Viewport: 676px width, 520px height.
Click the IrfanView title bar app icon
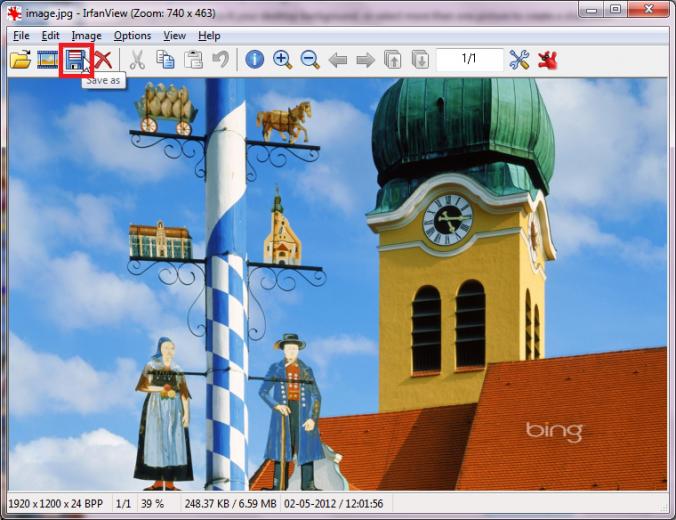pos(14,13)
